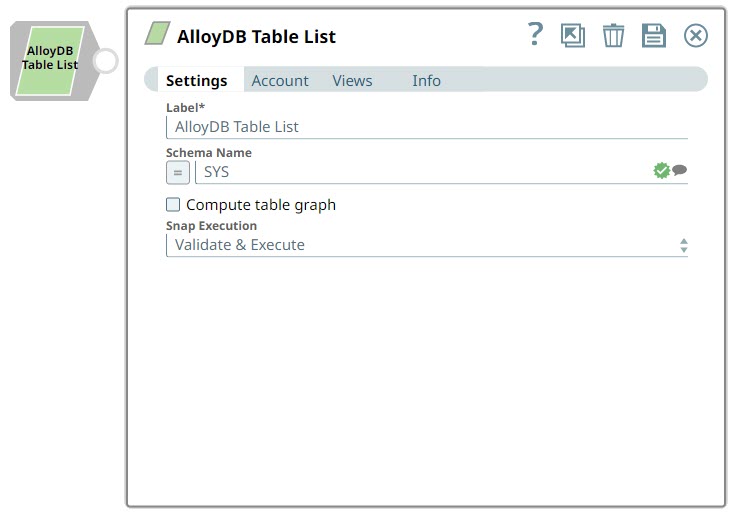Click the Schema Name input field
Screen dimensions: 734x514
420,172
